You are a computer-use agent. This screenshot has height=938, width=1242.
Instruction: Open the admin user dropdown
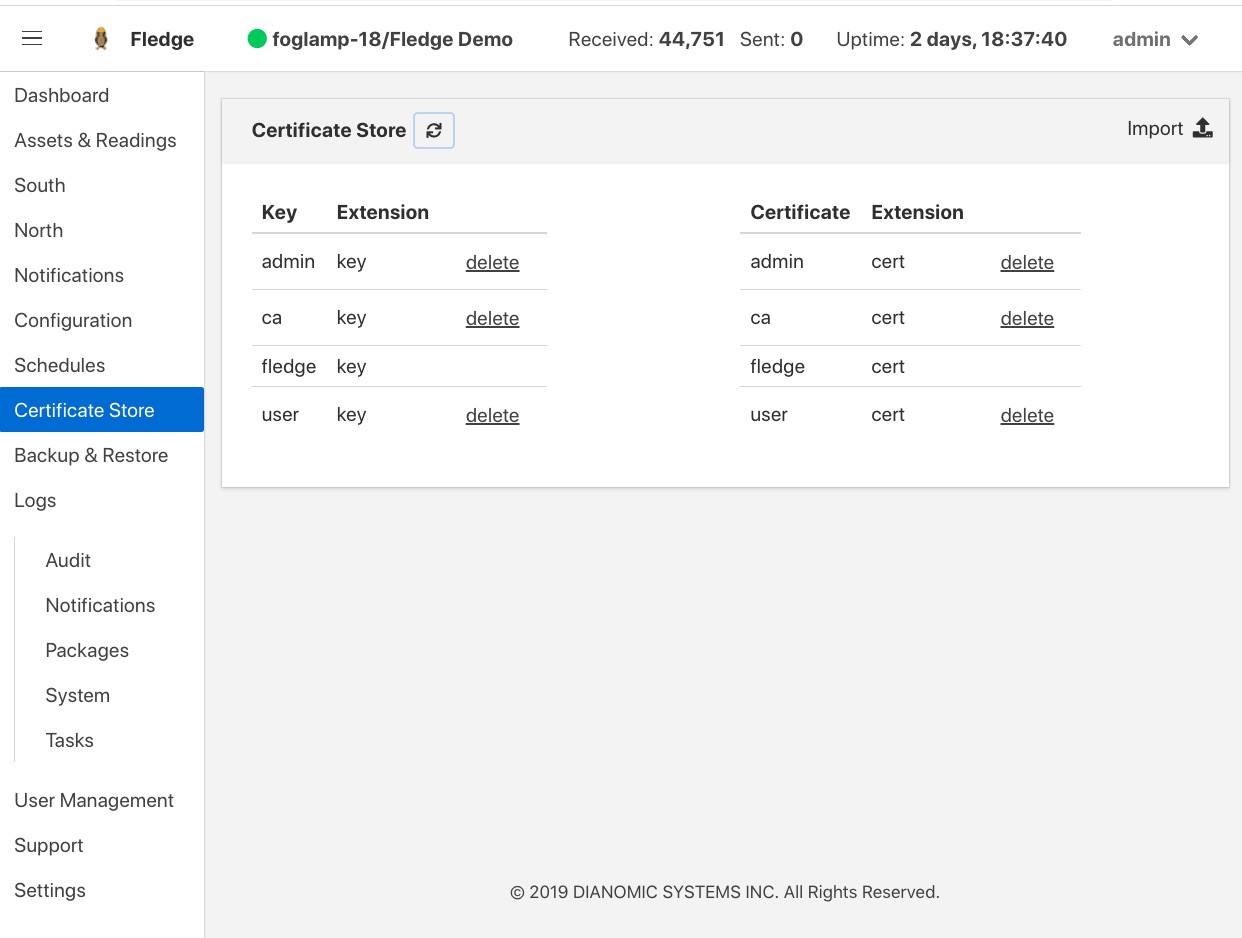pos(1155,40)
